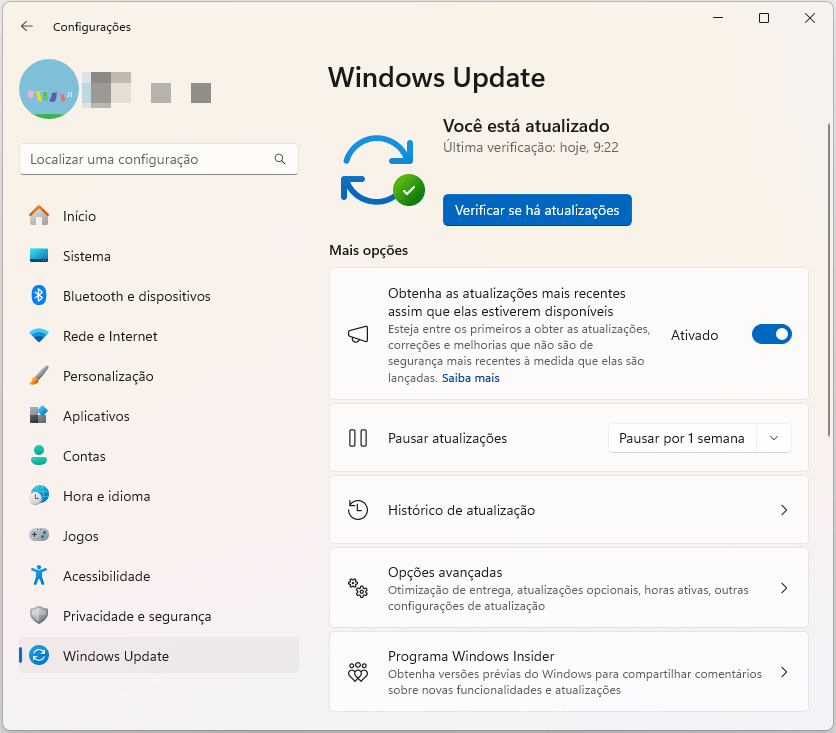Select the Sistema monitor icon
Screen dimensions: 836x733
click(x=40, y=256)
